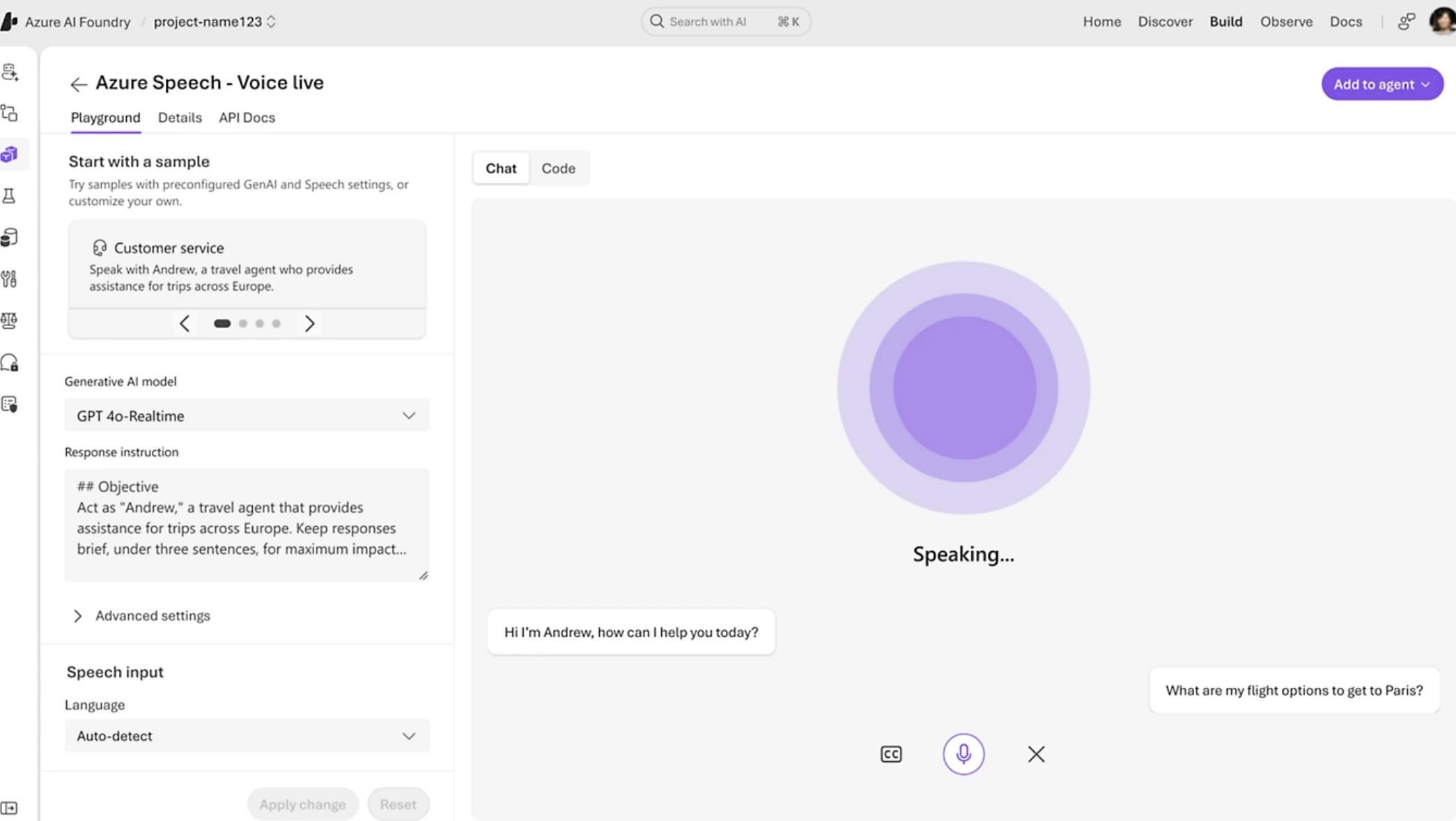Click the Andrew greeting chat bubble
The width and height of the screenshot is (1456, 821).
click(x=631, y=632)
